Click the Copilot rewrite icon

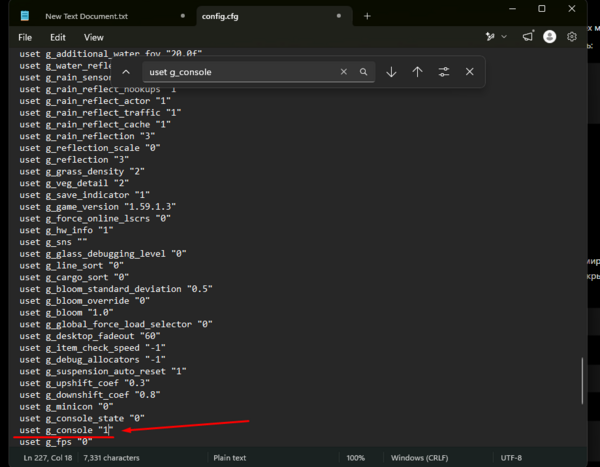point(490,37)
